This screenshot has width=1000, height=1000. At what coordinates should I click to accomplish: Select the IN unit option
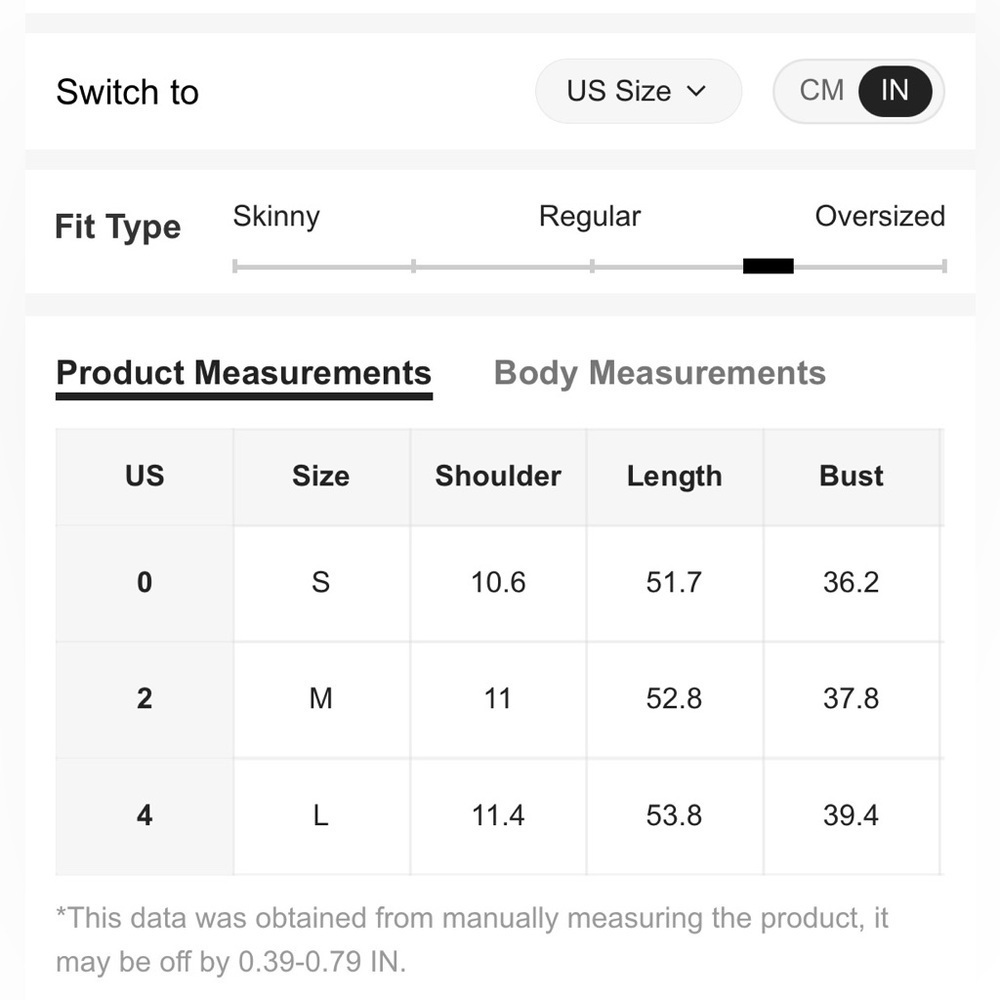point(895,91)
